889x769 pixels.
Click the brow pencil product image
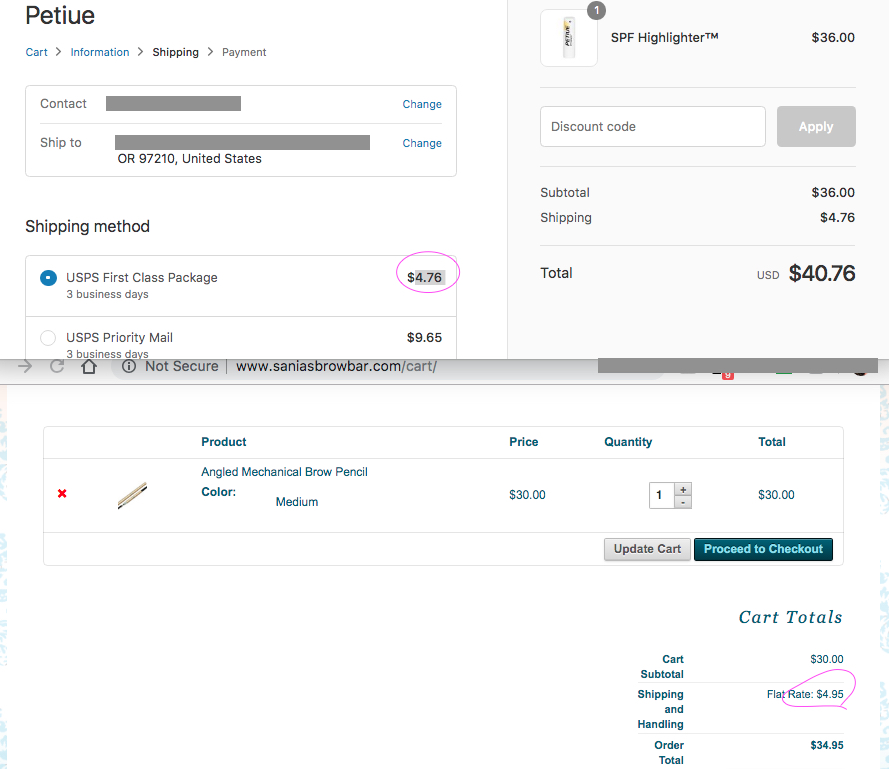tap(132, 495)
